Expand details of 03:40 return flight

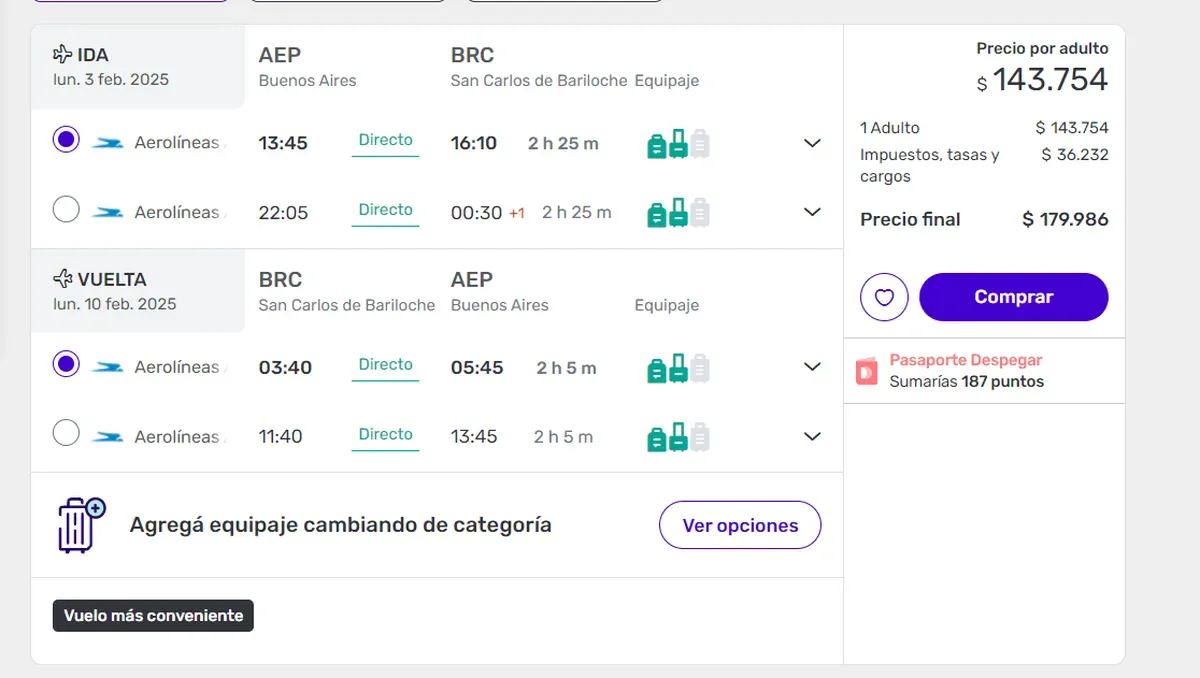[812, 367]
